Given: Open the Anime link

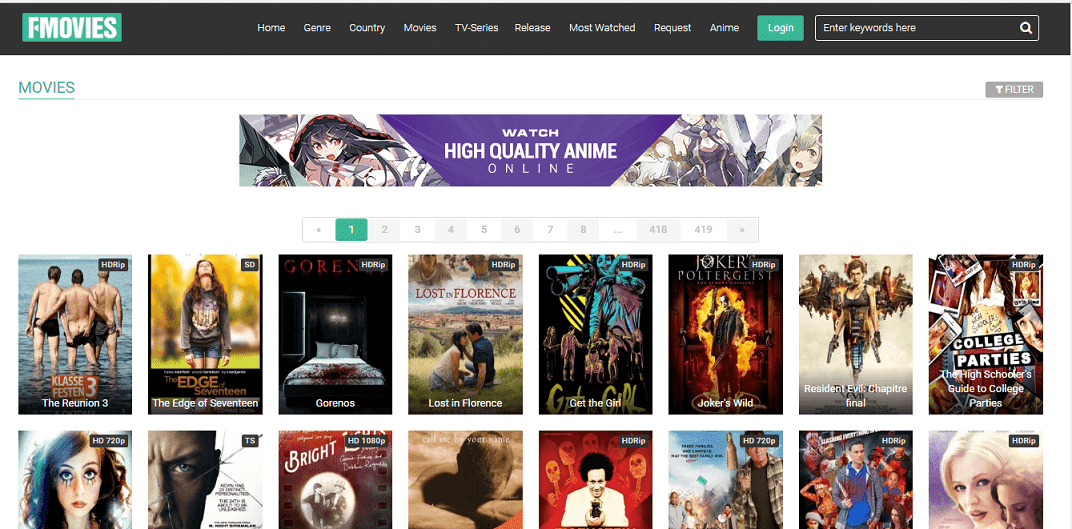Looking at the screenshot, I should tap(724, 28).
